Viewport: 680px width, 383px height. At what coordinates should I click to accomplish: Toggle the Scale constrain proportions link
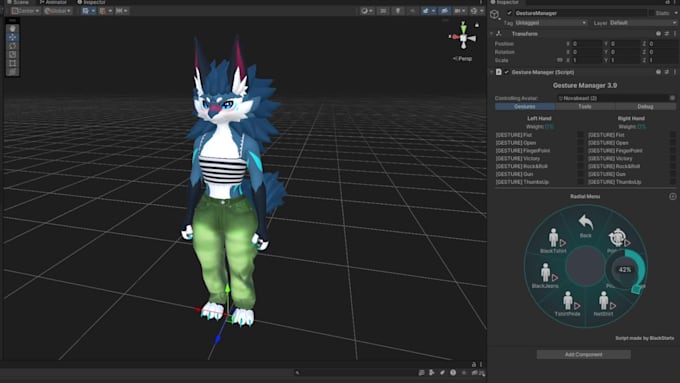click(559, 60)
